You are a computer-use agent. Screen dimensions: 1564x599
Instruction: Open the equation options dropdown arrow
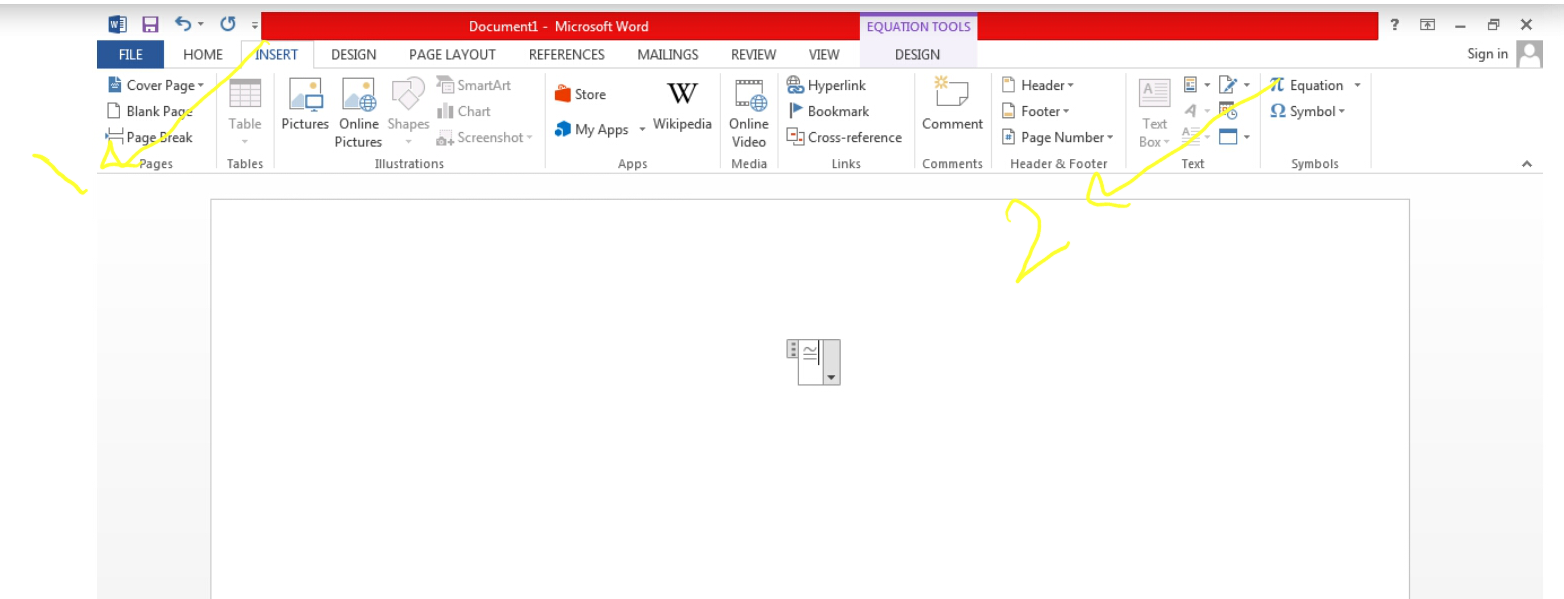pos(831,377)
